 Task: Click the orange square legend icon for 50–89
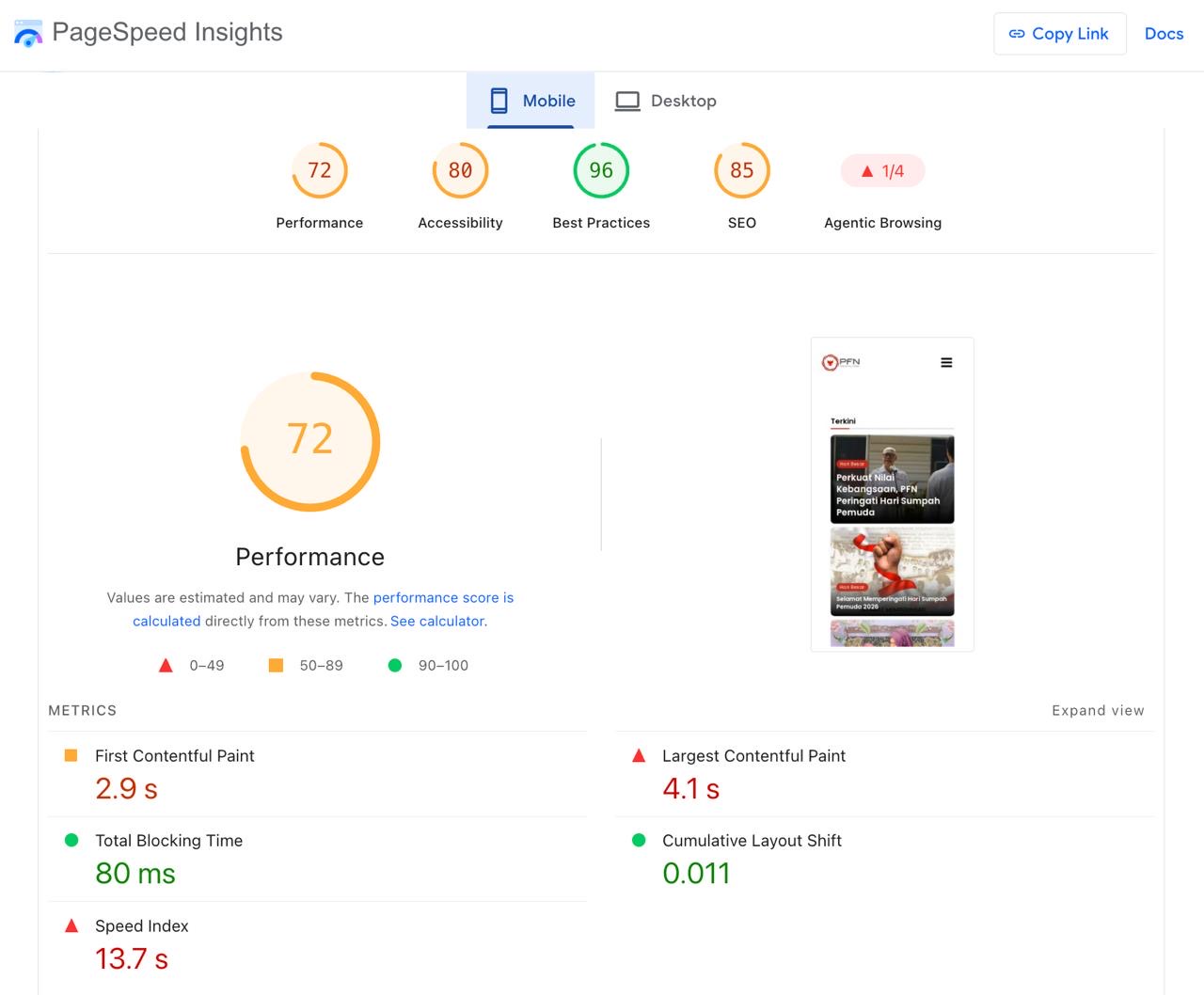[x=276, y=665]
